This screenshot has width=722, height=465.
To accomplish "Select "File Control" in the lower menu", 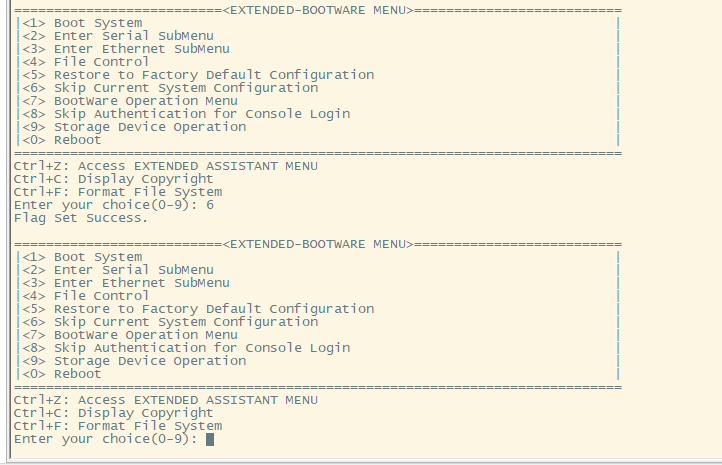I will coord(101,296).
